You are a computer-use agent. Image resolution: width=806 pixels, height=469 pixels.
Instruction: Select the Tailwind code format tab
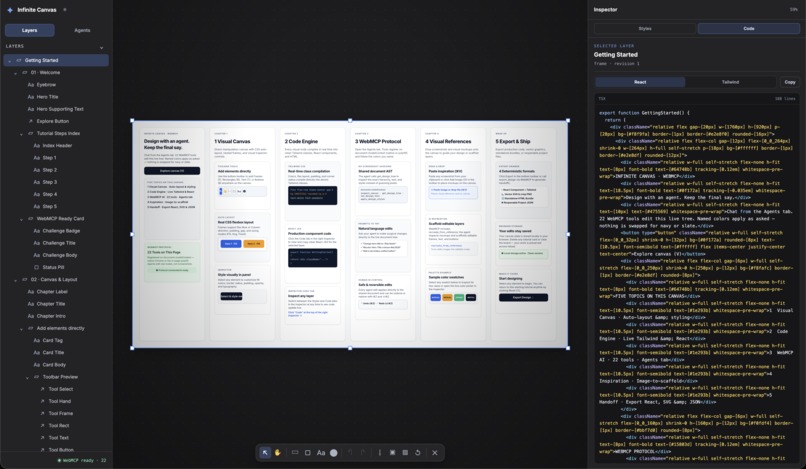click(x=730, y=82)
